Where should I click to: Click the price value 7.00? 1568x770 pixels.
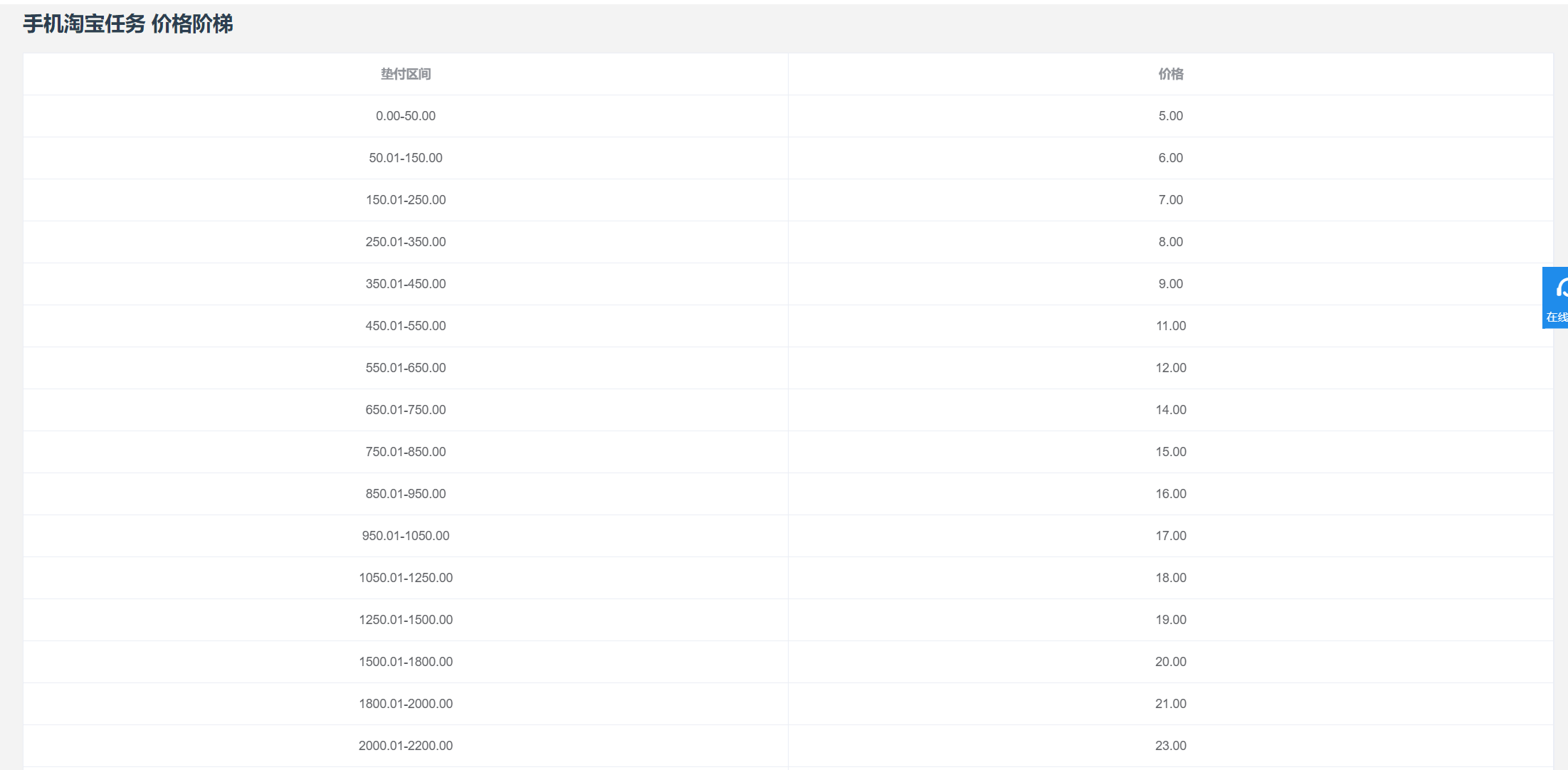(x=1171, y=200)
